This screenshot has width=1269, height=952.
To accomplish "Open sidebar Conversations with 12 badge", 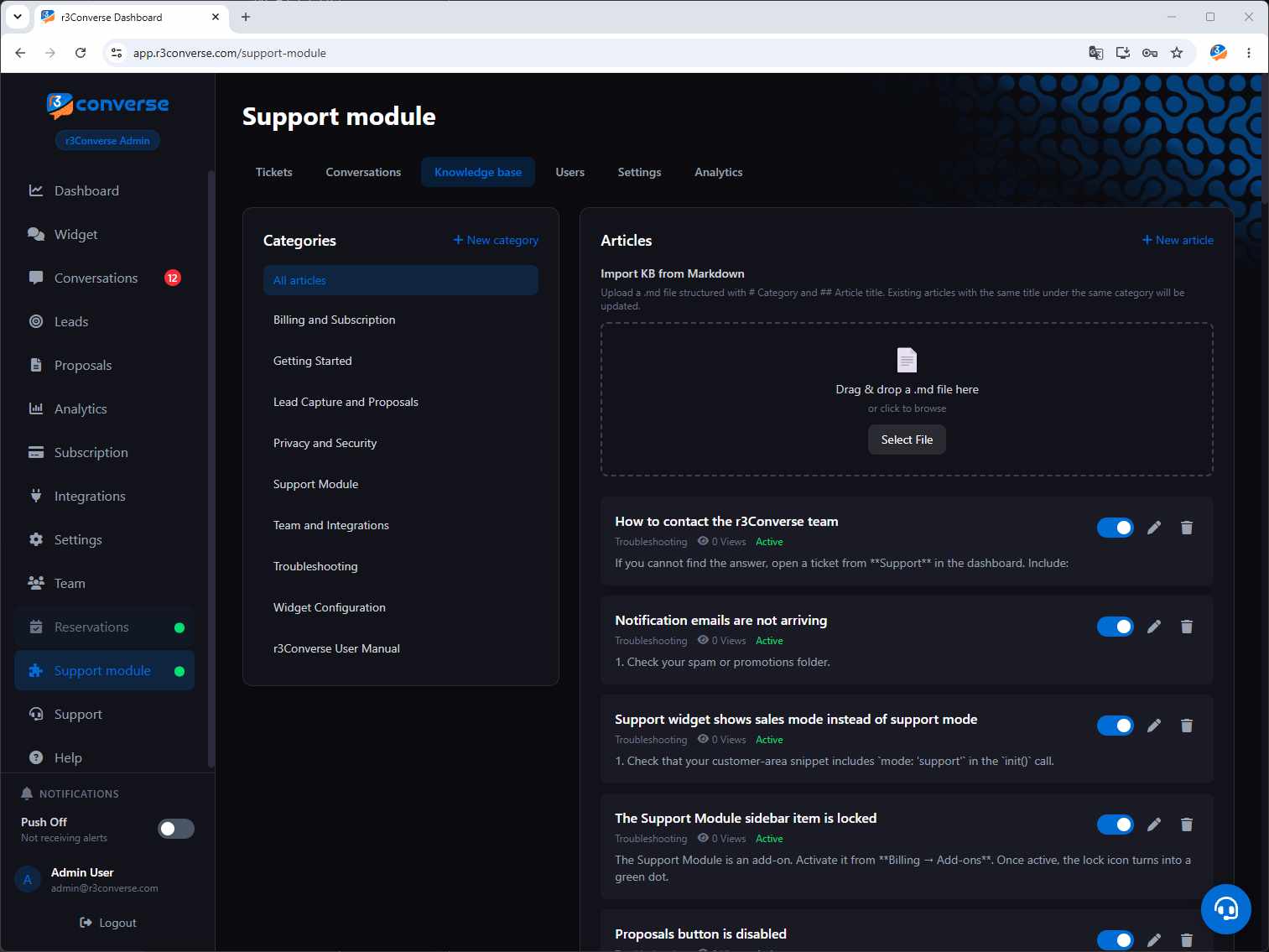I will click(x=104, y=278).
